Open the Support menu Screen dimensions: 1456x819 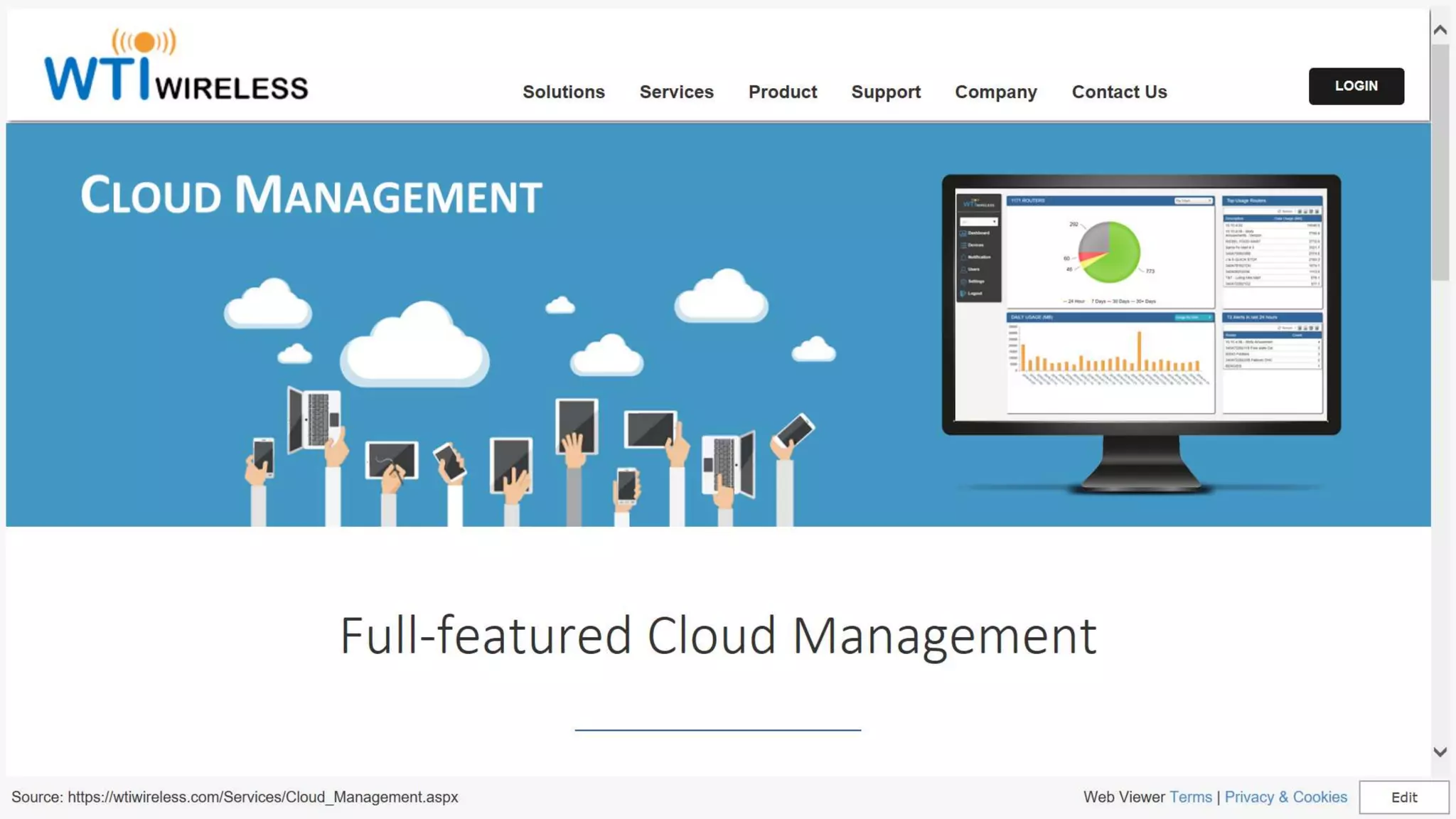(x=886, y=92)
